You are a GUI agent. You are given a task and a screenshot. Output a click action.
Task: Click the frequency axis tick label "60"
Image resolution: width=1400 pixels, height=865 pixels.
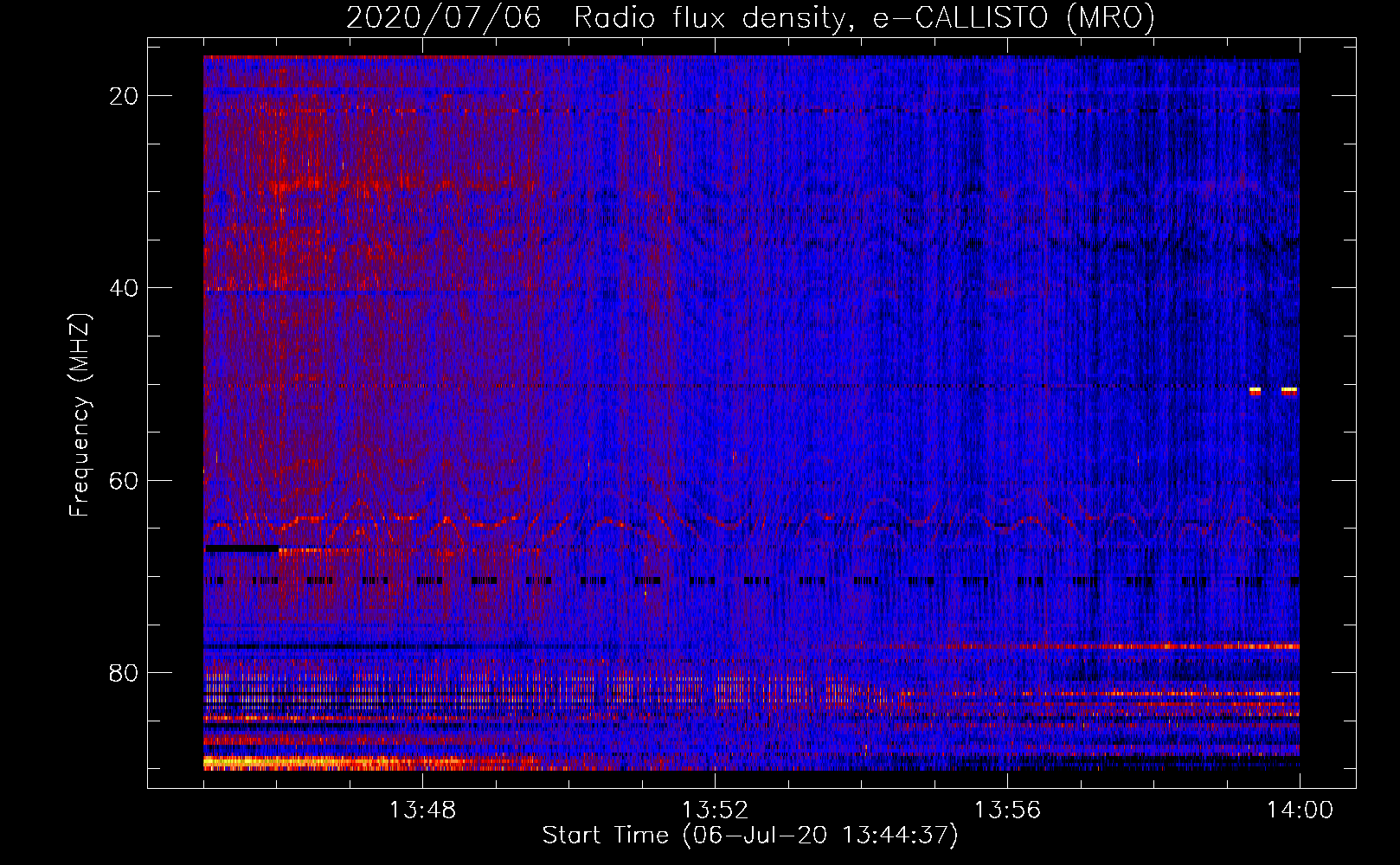(x=125, y=480)
